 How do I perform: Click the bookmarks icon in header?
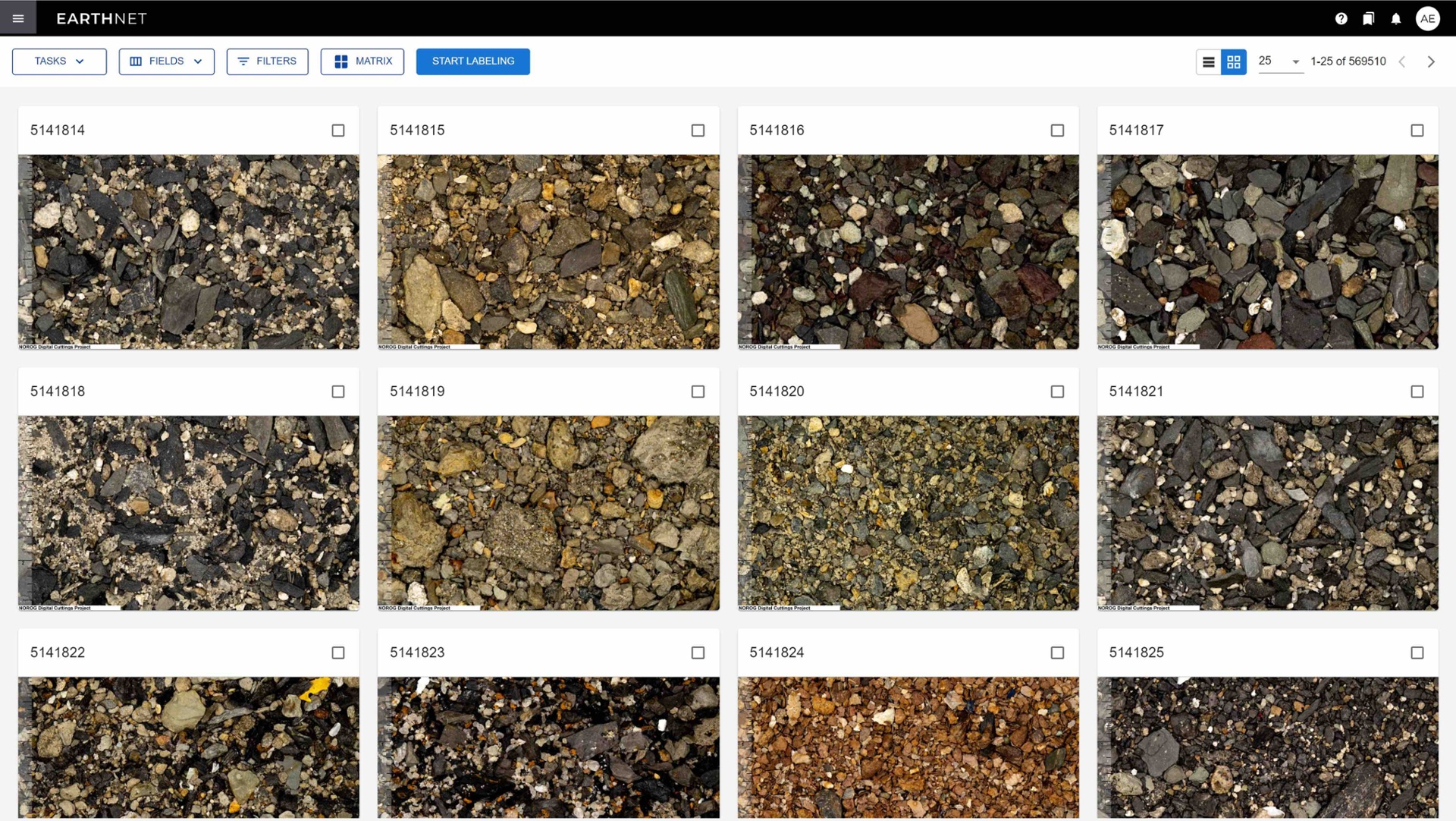[x=1368, y=19]
